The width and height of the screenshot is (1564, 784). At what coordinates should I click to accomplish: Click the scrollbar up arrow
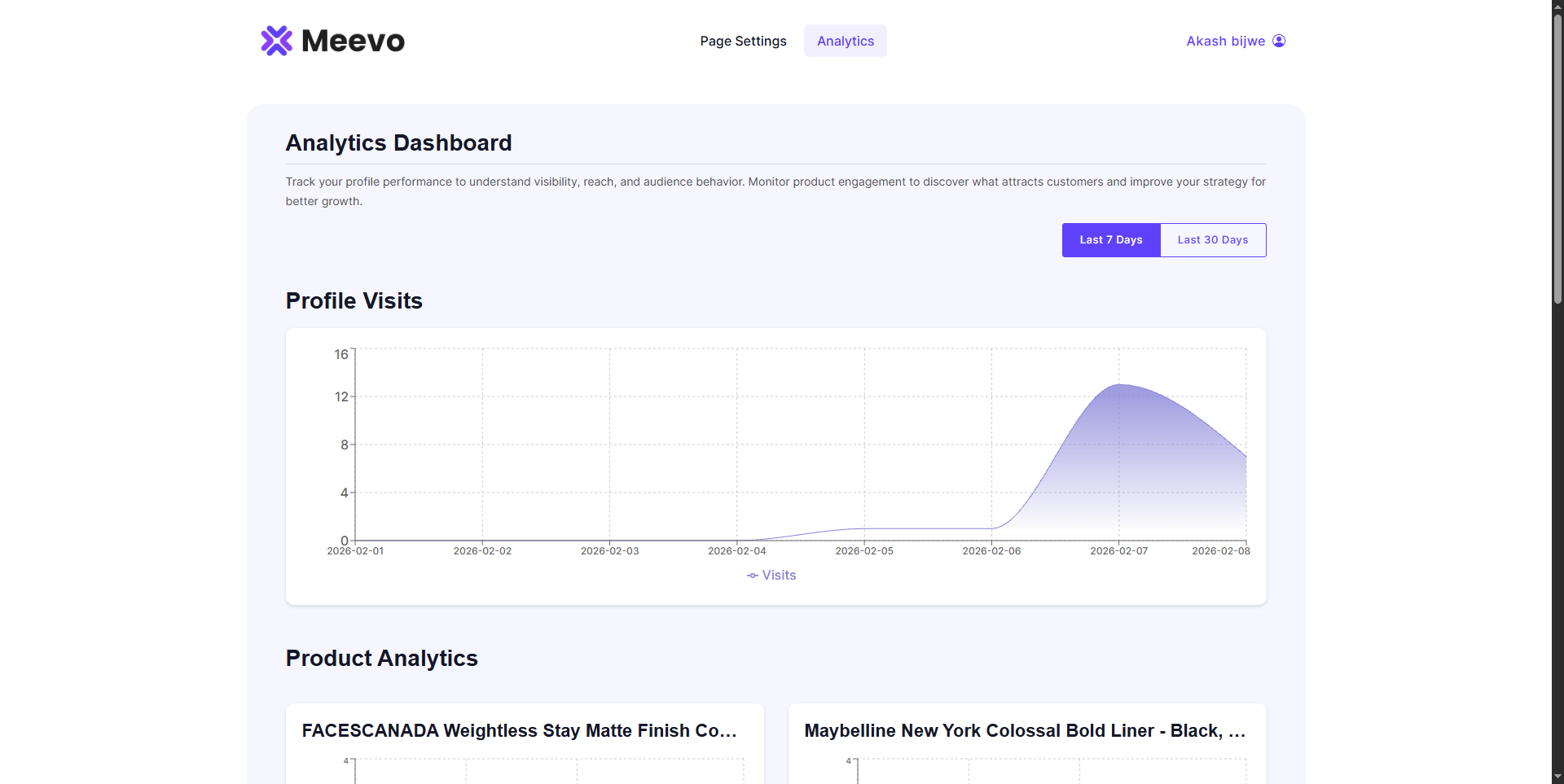point(1557,6)
